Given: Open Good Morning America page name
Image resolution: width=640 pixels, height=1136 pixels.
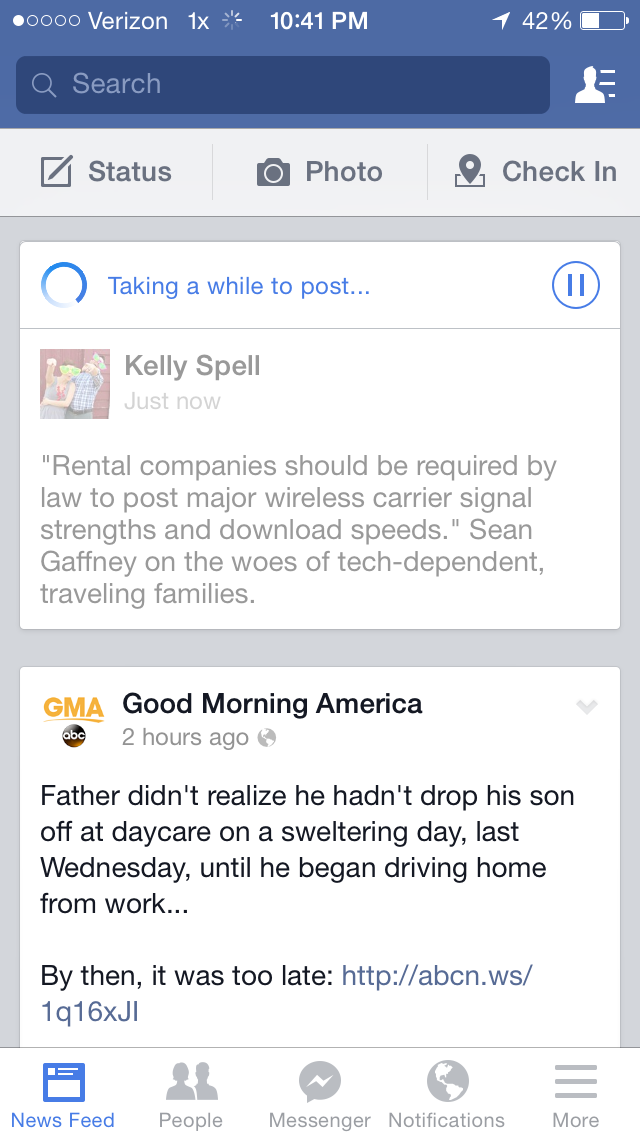Looking at the screenshot, I should point(272,704).
